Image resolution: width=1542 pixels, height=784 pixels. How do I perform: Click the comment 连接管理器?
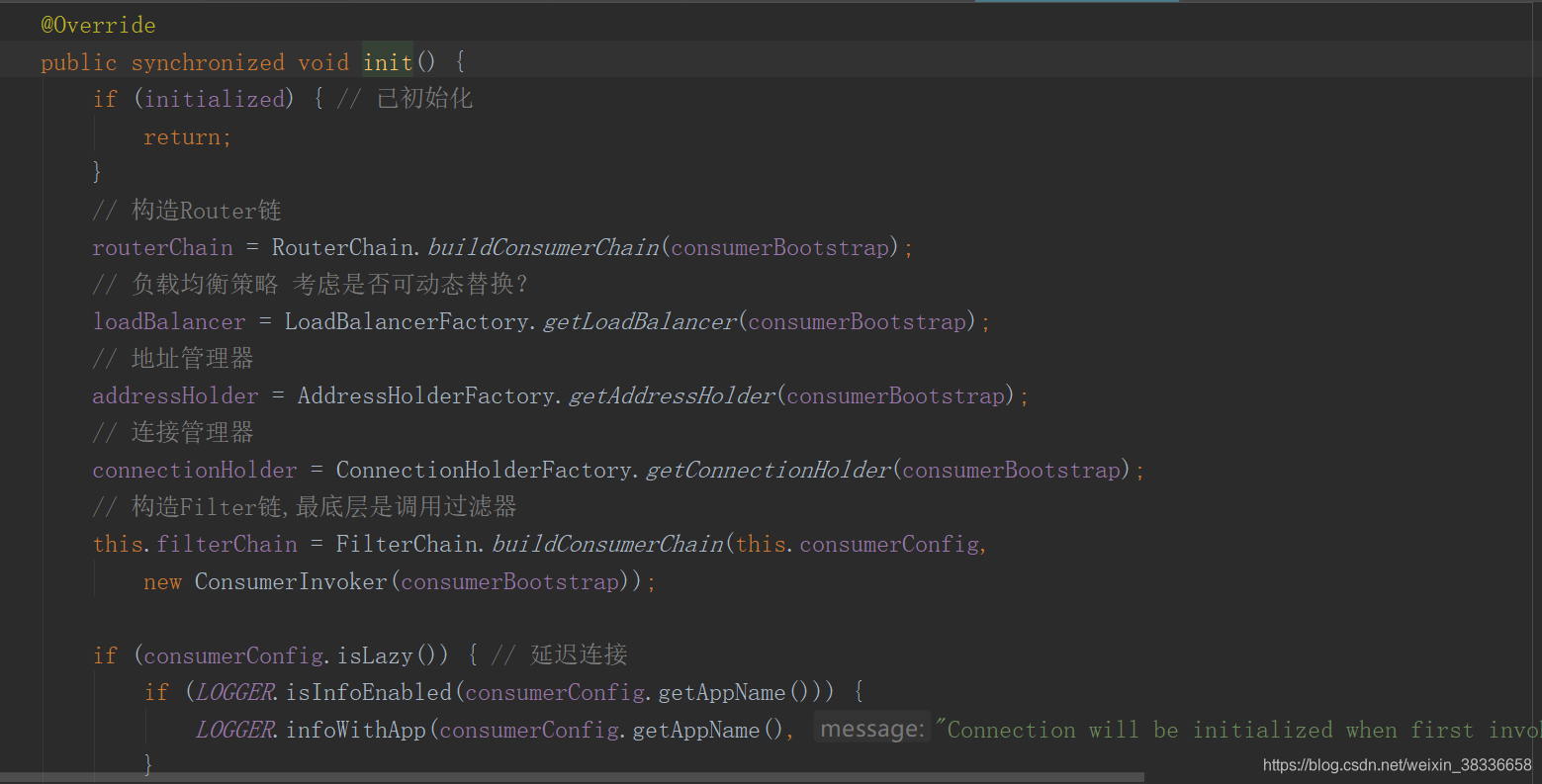(x=173, y=433)
